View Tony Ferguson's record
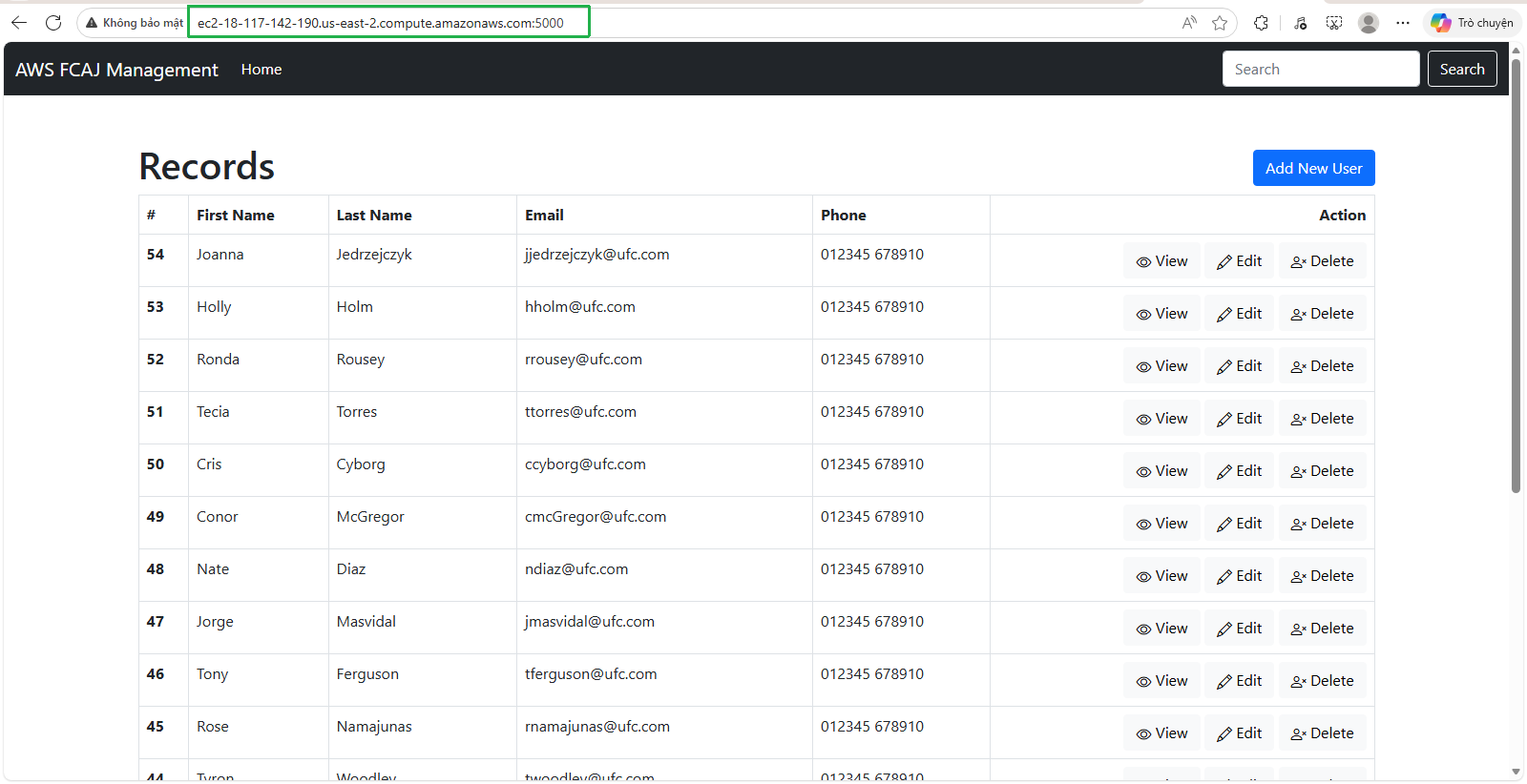 1161,681
